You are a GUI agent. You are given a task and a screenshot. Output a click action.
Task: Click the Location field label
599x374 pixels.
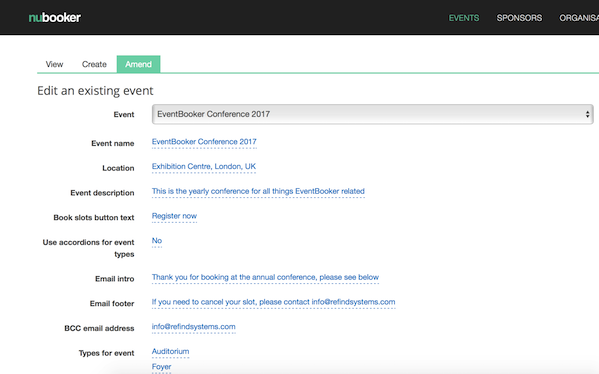click(118, 168)
